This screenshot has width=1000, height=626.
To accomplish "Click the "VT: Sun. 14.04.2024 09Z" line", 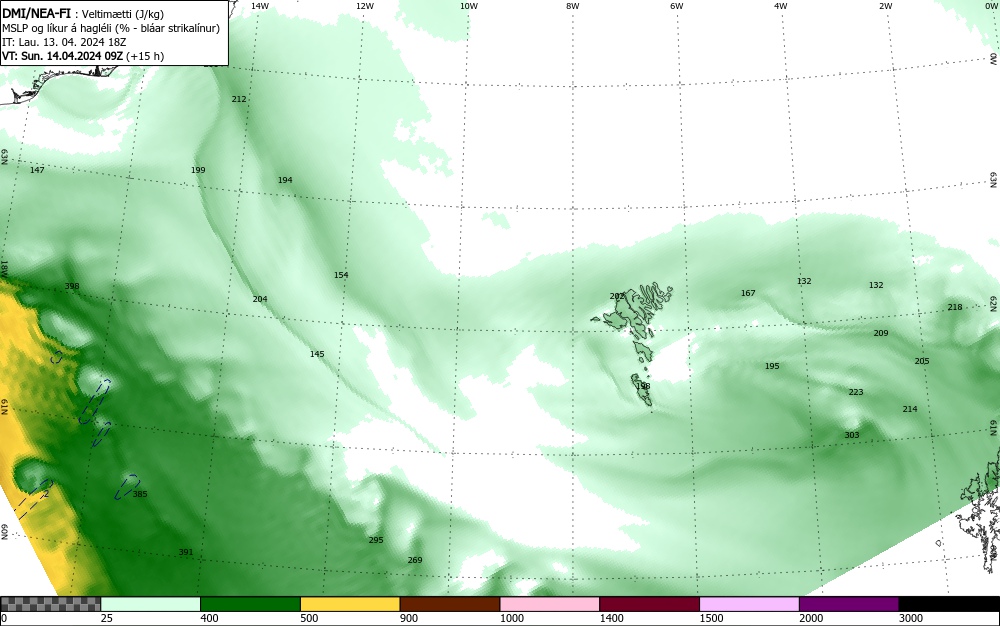I will [x=62, y=56].
